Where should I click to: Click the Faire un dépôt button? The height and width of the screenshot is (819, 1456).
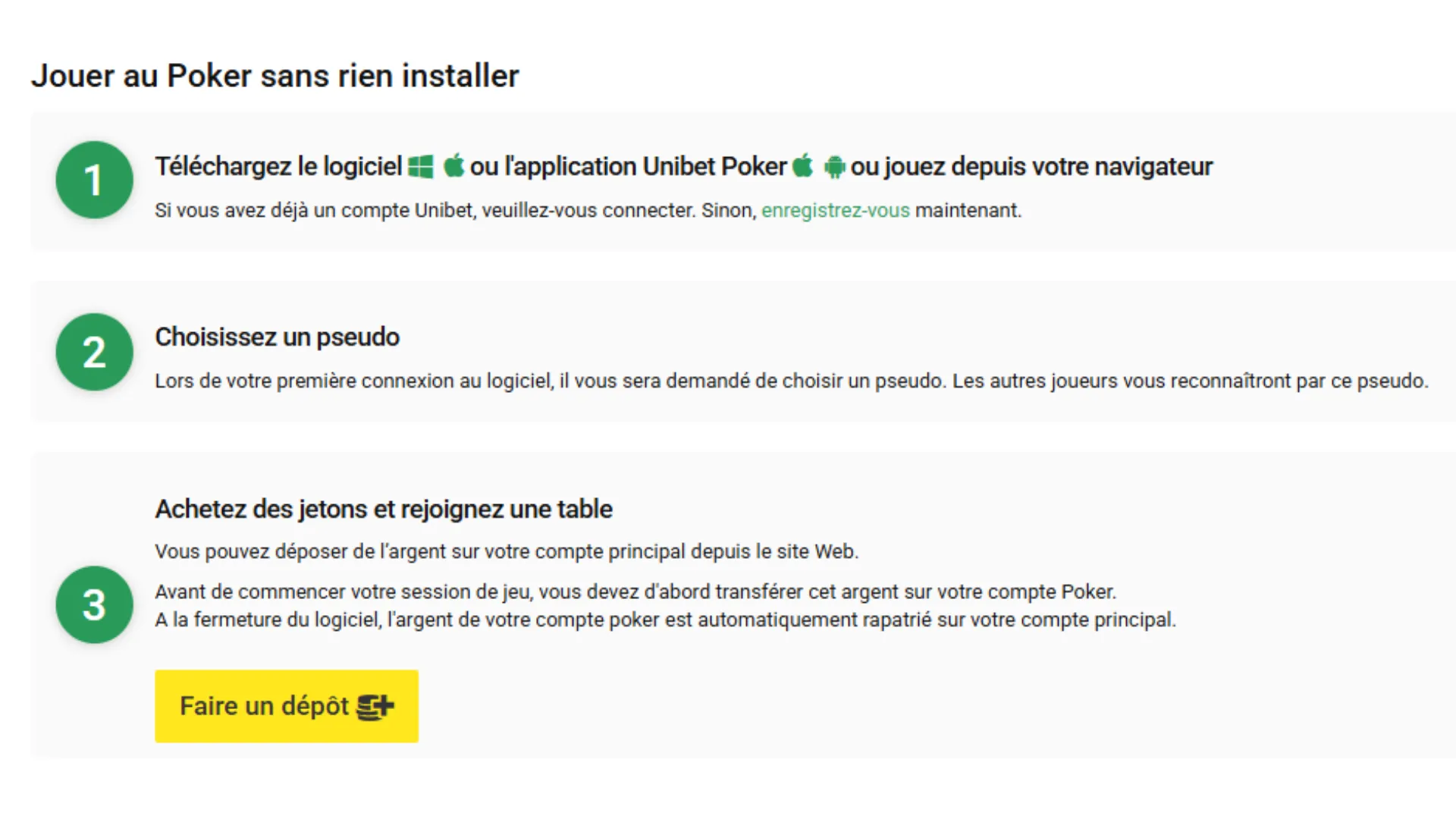287,706
